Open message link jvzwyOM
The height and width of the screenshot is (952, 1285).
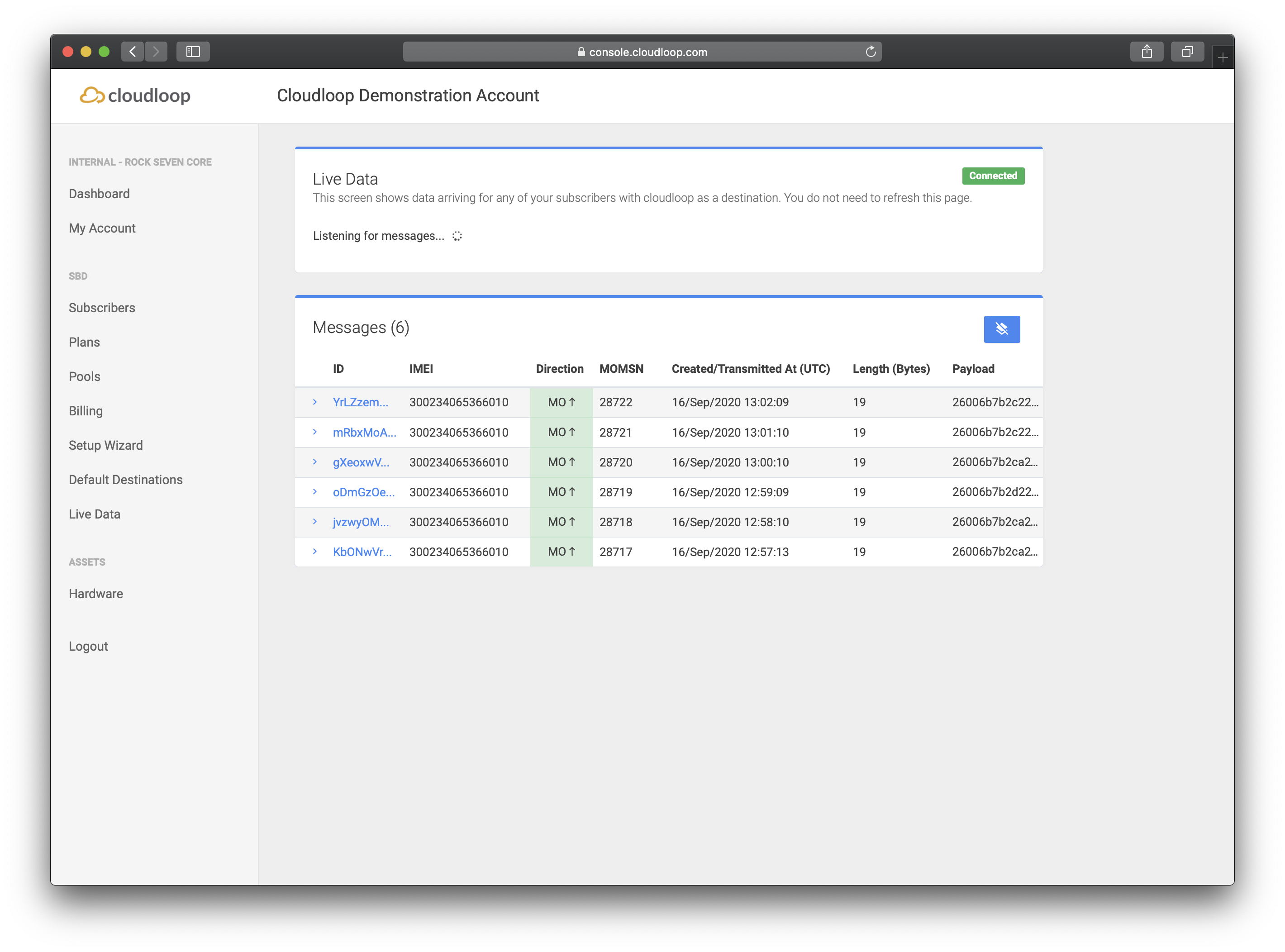(361, 522)
